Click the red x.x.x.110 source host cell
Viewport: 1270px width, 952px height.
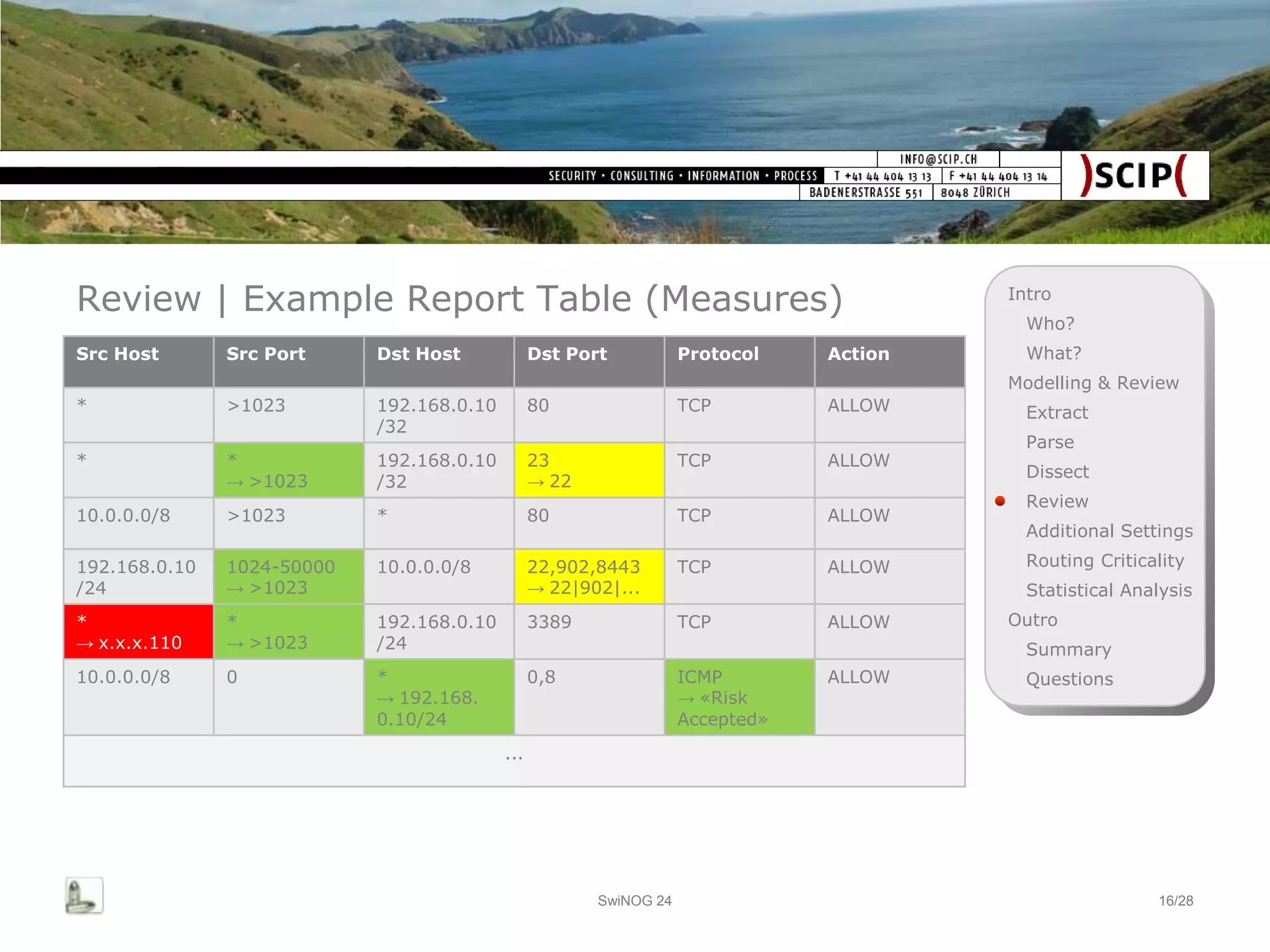(x=138, y=632)
